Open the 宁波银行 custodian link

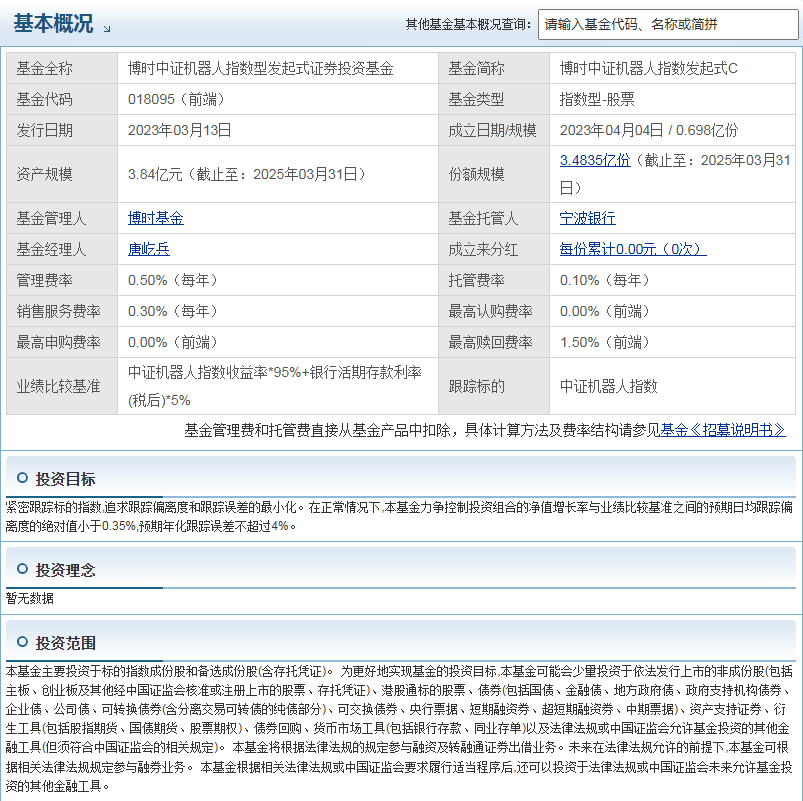tap(587, 218)
